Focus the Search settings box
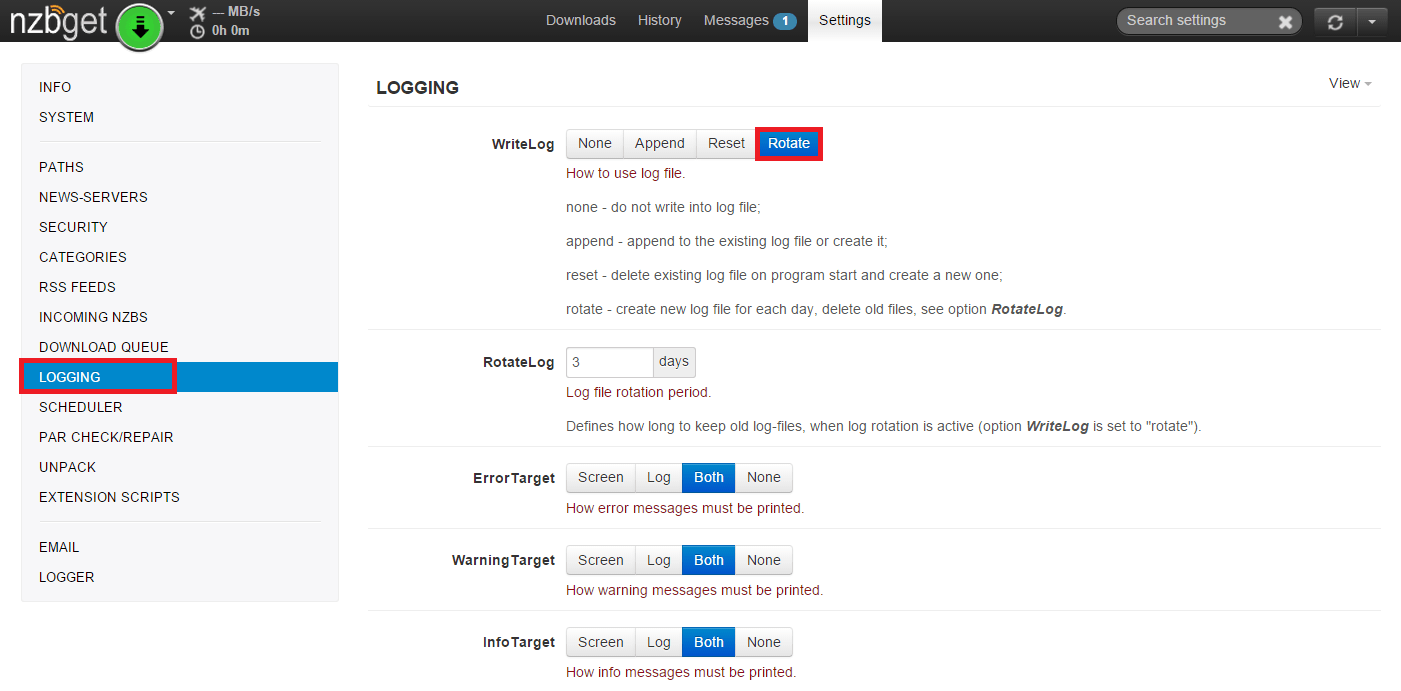Viewport: 1401px width, 691px height. pos(1195,21)
